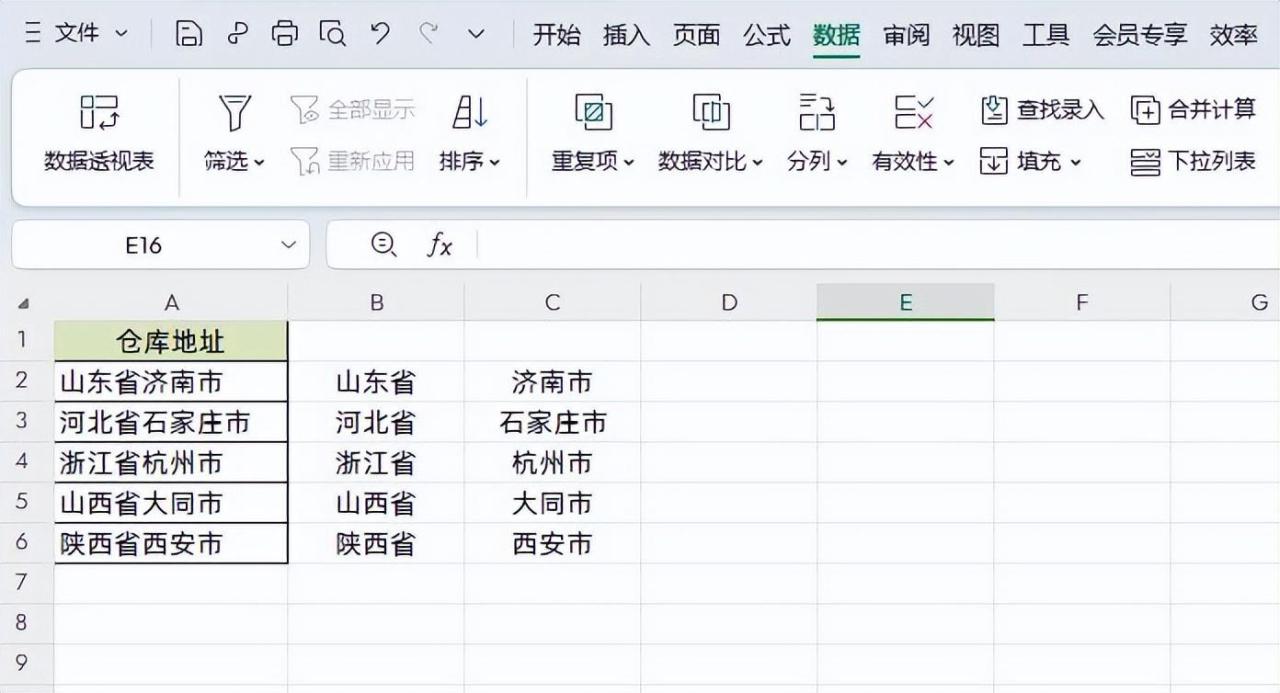Click the 数据对比 compare icon
This screenshot has width=1280, height=693.
click(x=711, y=112)
